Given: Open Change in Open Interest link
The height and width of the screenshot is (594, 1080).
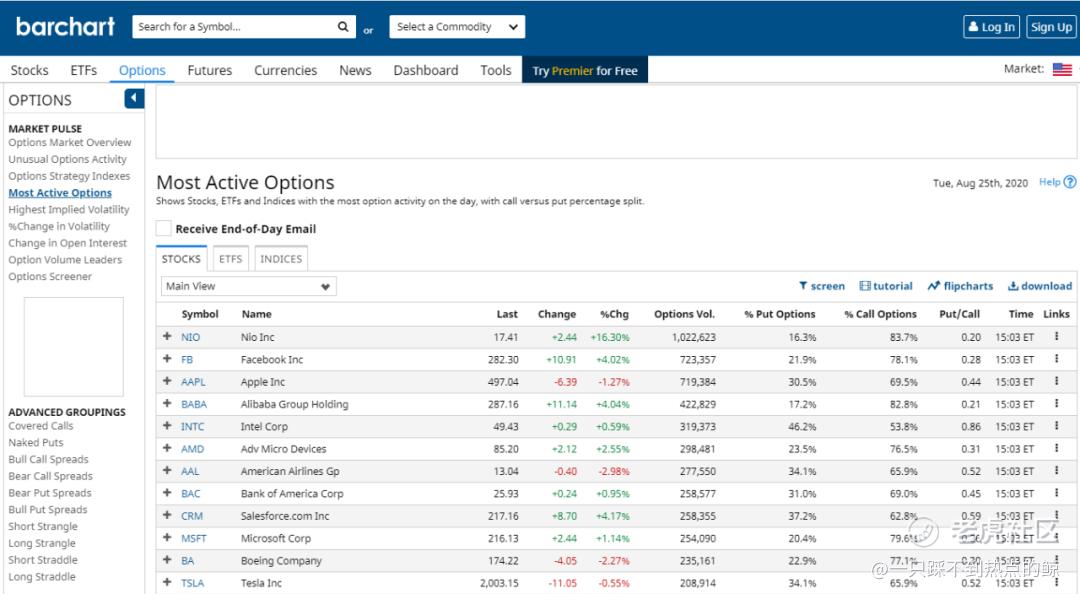Looking at the screenshot, I should pyautogui.click(x=68, y=243).
